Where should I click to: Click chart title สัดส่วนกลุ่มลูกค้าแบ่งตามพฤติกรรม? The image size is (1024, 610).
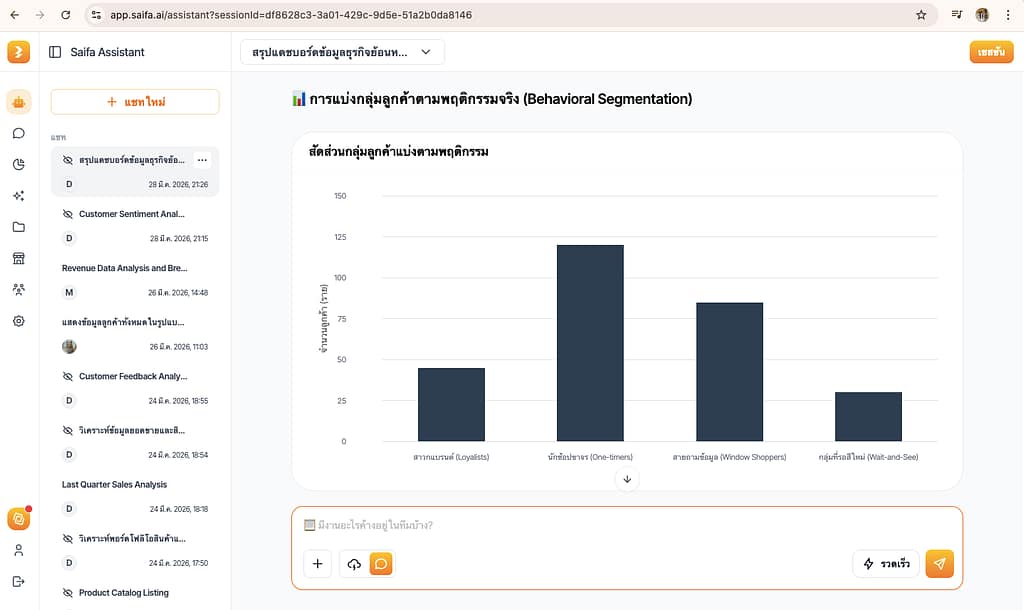pyautogui.click(x=398, y=152)
